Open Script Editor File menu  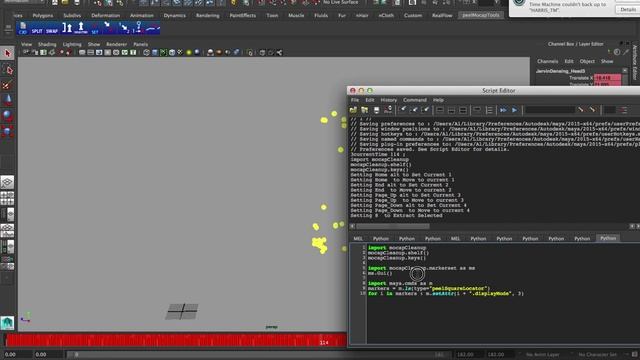[x=355, y=100]
